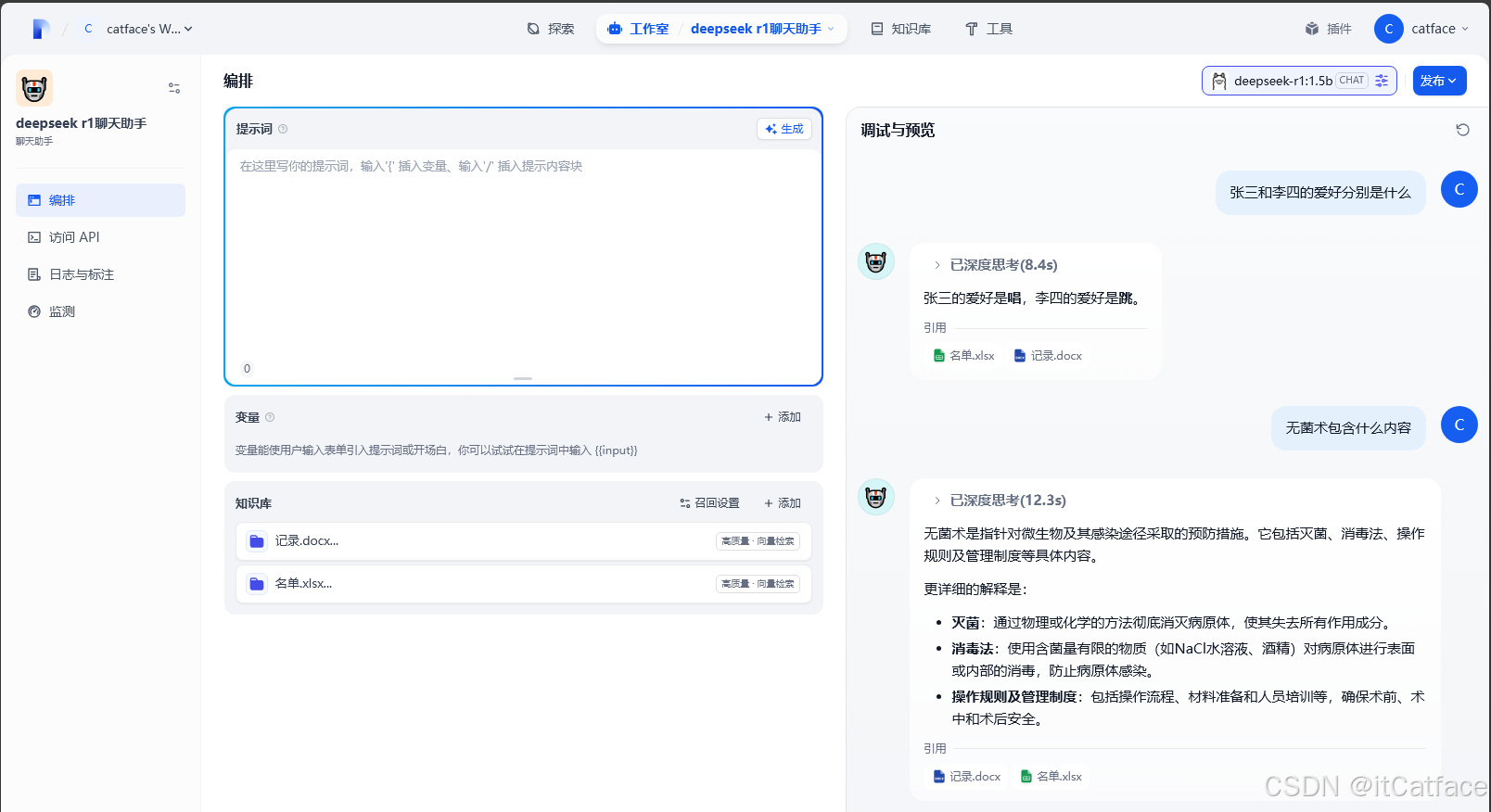This screenshot has height=812, width=1491.
Task: Click user avatar next to 张三和李四 message
Action: coord(1459,189)
